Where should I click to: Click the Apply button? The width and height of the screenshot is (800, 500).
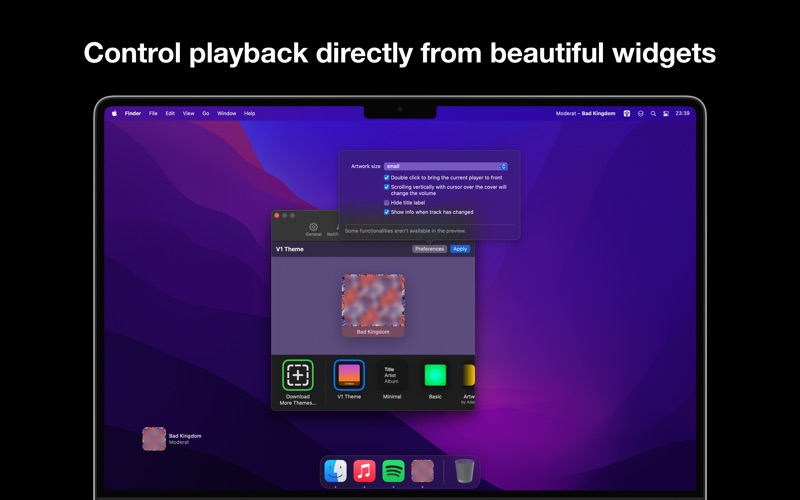[x=460, y=249]
